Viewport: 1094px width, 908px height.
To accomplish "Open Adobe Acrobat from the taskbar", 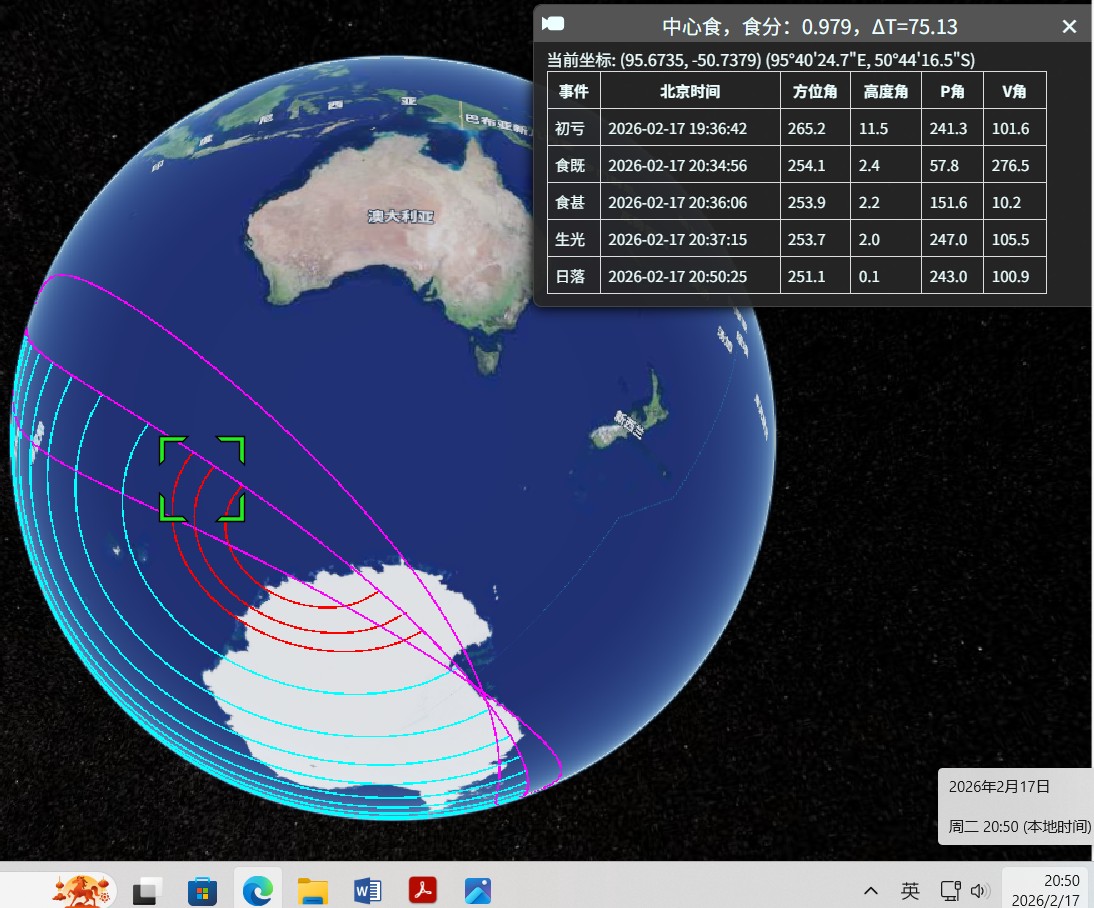I will [423, 889].
